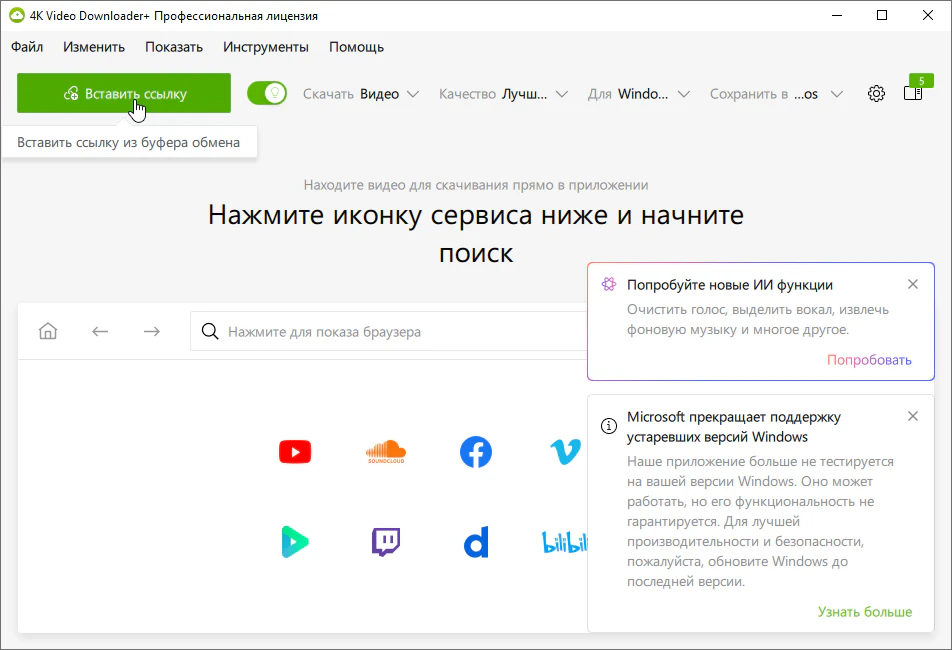Open the Инструменты menu
Viewport: 952px width, 650px height.
point(266,47)
